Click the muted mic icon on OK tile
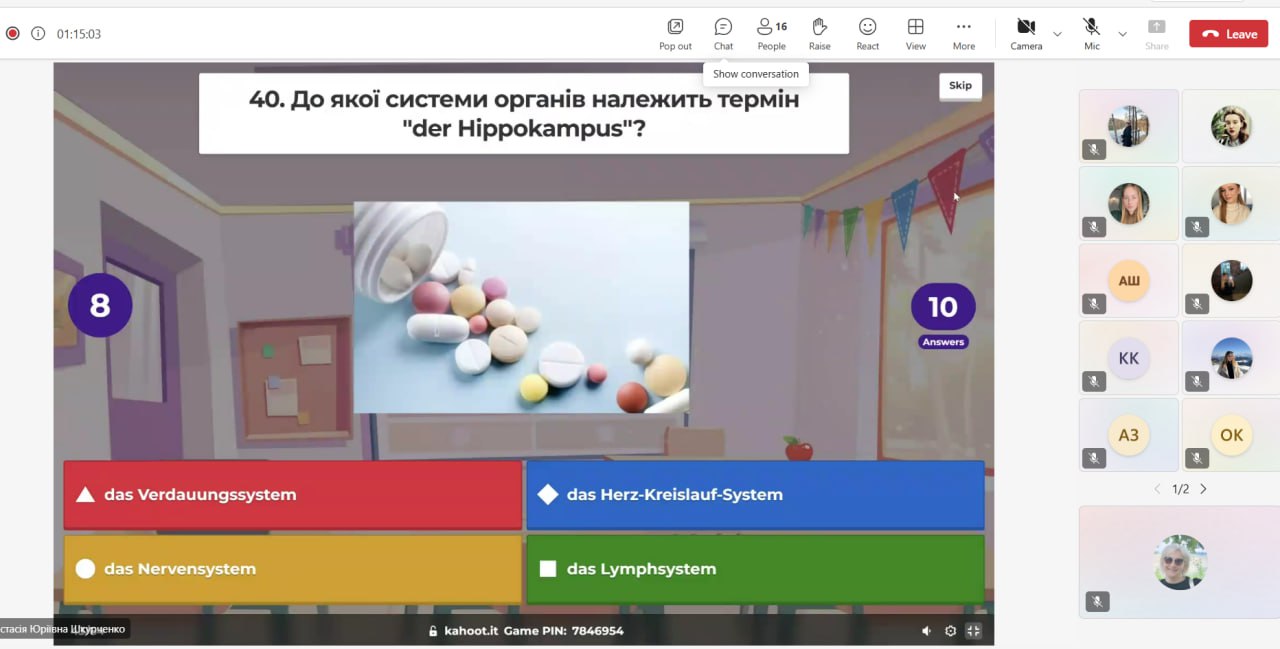The height and width of the screenshot is (649, 1280). click(1197, 458)
